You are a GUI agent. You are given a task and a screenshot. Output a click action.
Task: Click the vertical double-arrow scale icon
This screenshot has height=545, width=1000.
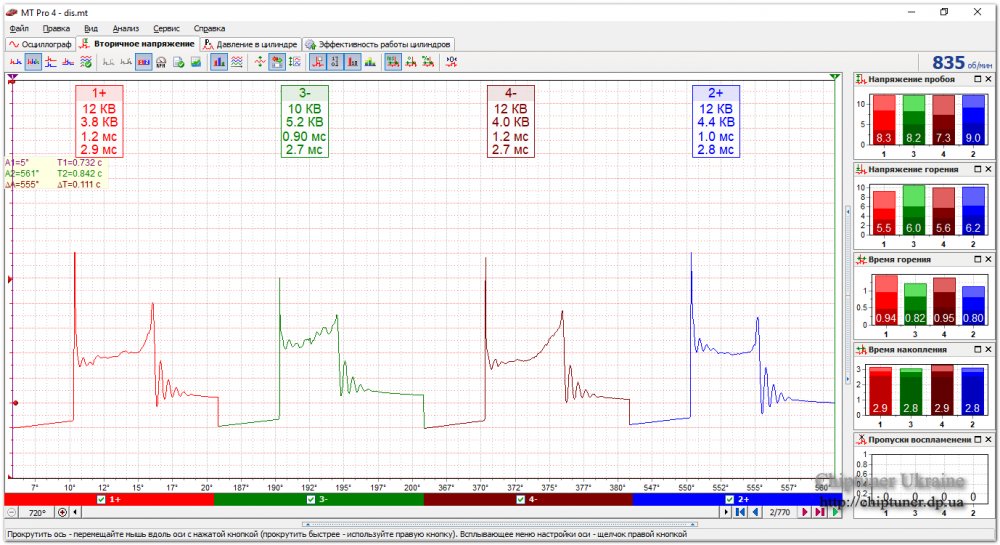[x=295, y=62]
